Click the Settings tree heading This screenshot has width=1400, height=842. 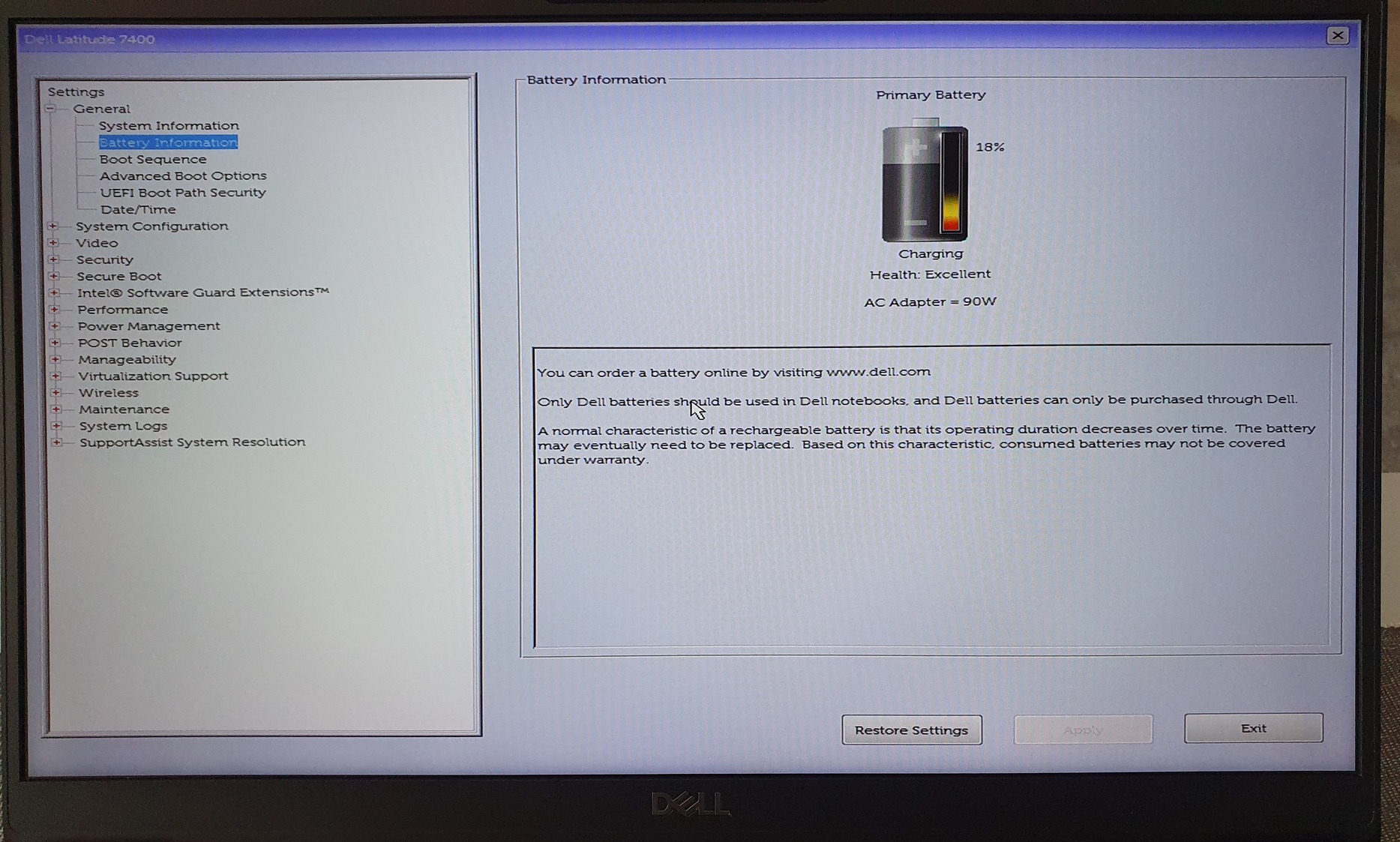[76, 91]
